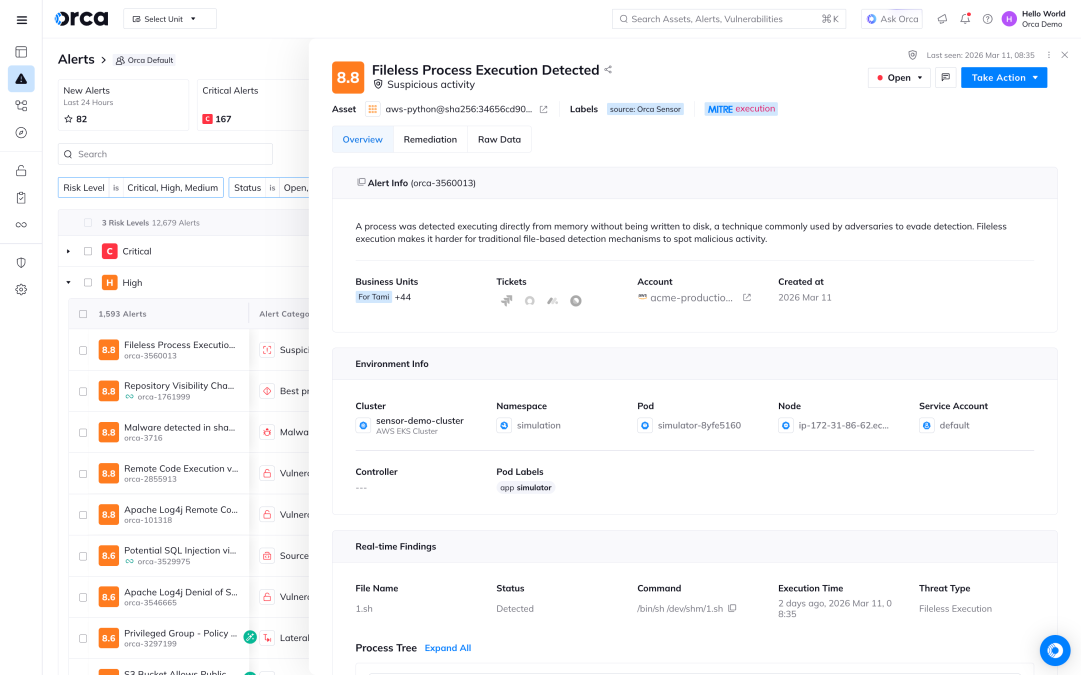
Task: Open the Alerts section in the sidebar
Action: 21,79
